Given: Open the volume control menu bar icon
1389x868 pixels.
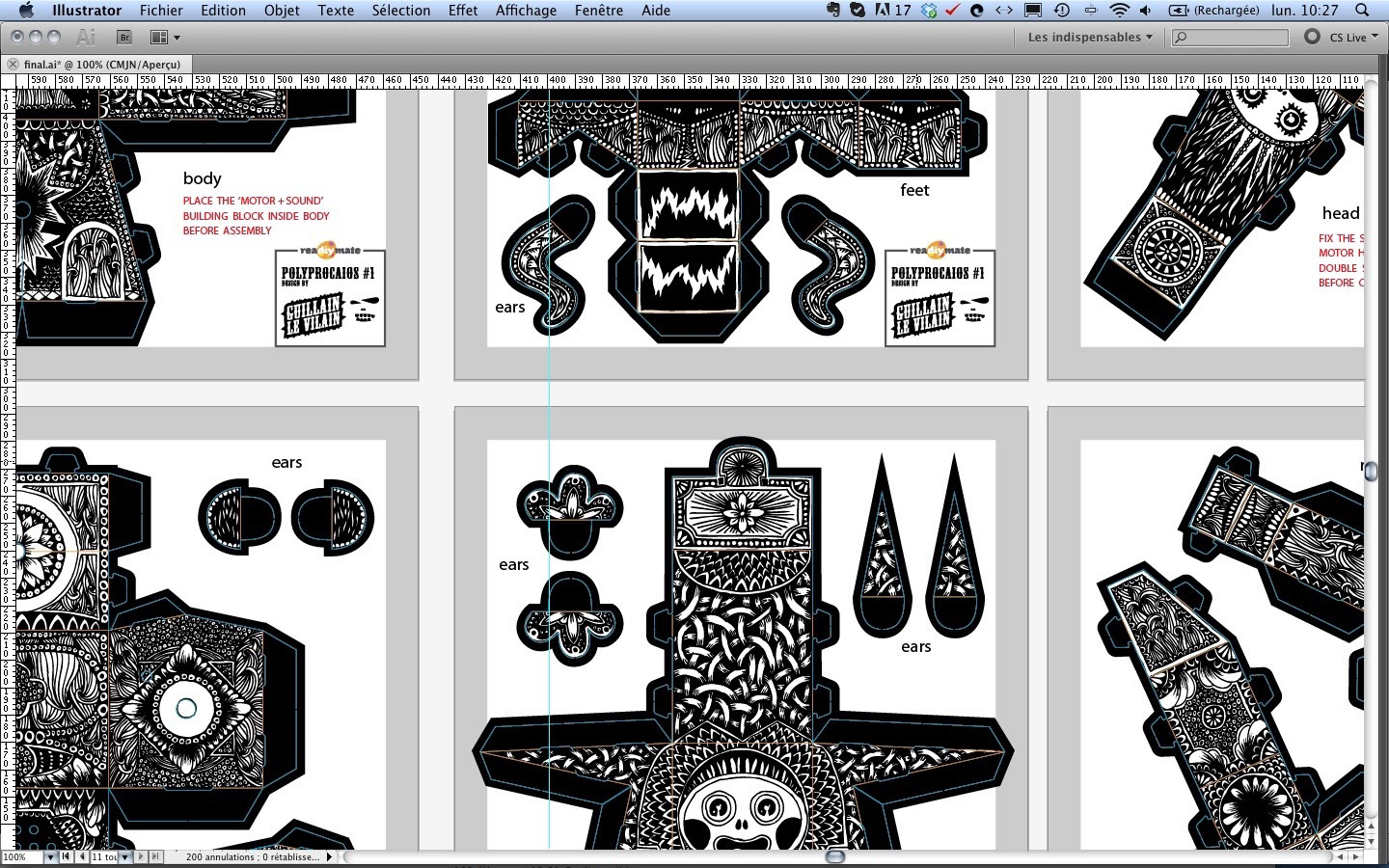Looking at the screenshot, I should click(1145, 10).
